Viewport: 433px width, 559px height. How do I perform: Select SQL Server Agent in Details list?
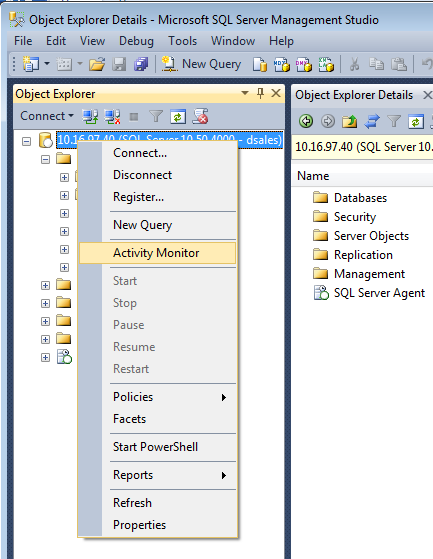click(369, 293)
